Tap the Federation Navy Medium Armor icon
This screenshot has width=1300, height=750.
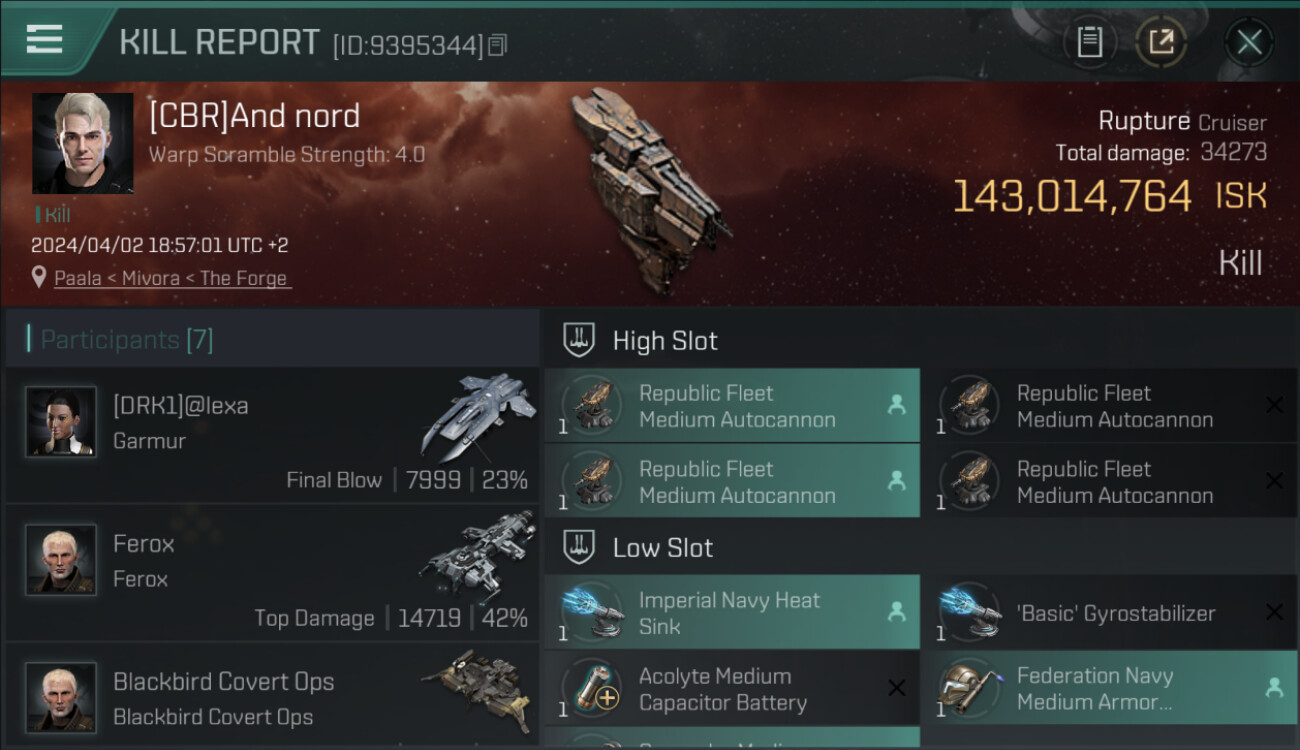969,689
